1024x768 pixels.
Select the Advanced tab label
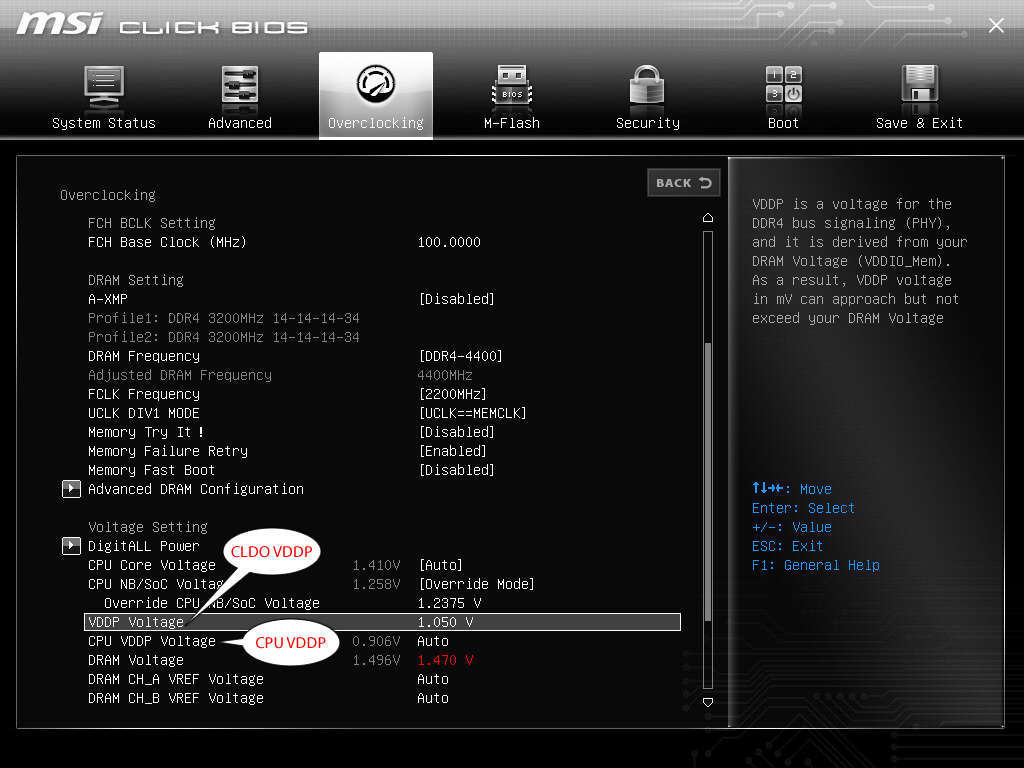(240, 123)
